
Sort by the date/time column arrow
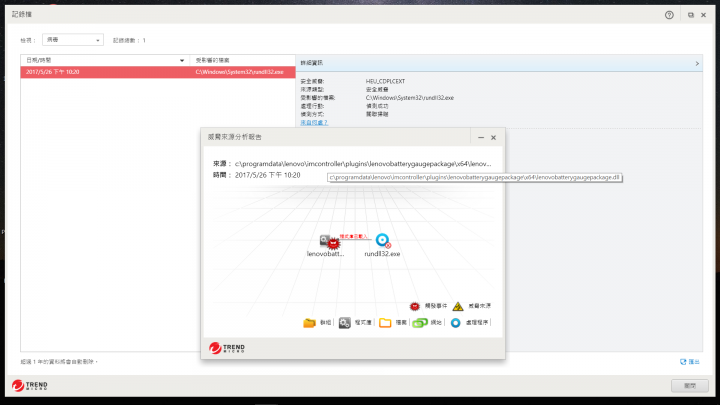coord(182,60)
